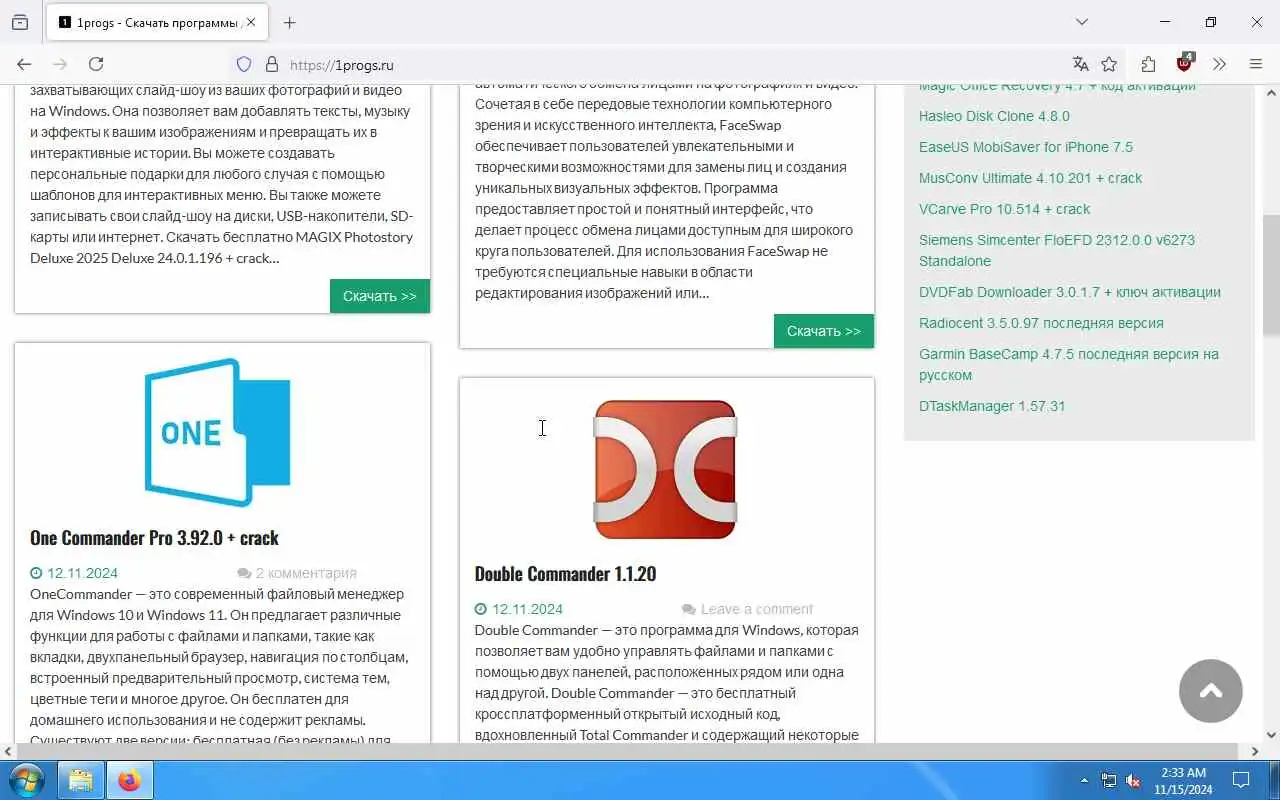
Task: Go back to previous page
Action: tap(24, 64)
